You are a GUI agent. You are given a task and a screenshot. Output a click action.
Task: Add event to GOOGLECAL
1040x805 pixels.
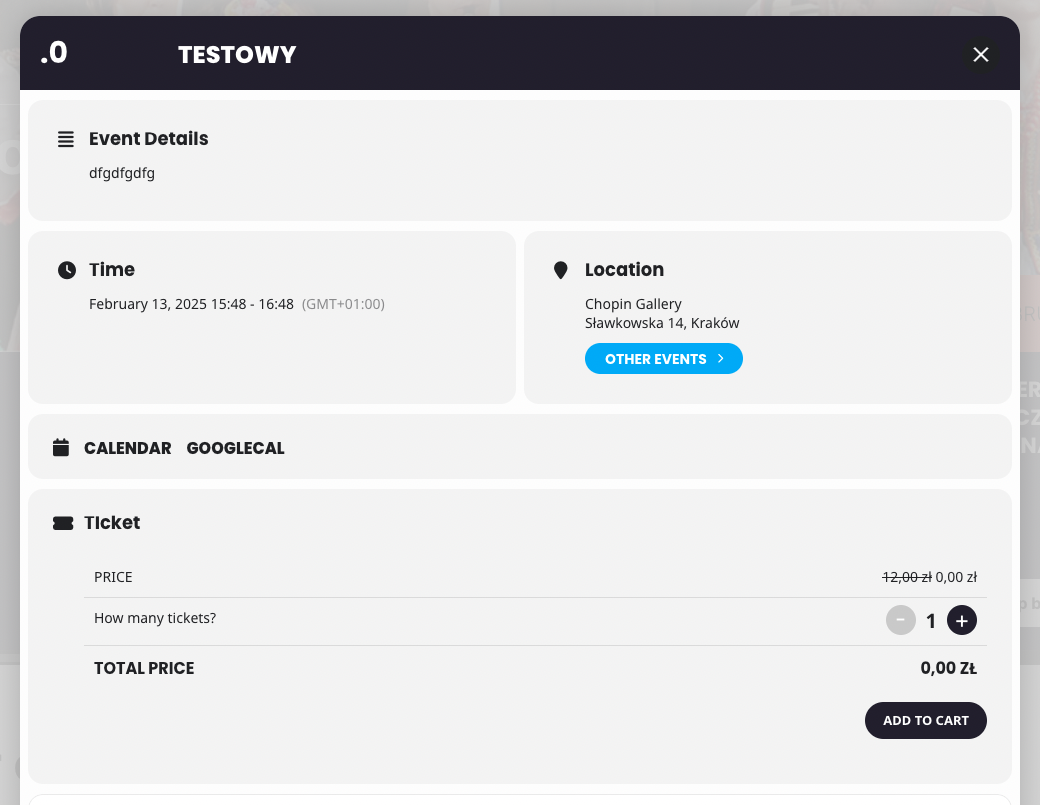[x=235, y=448]
